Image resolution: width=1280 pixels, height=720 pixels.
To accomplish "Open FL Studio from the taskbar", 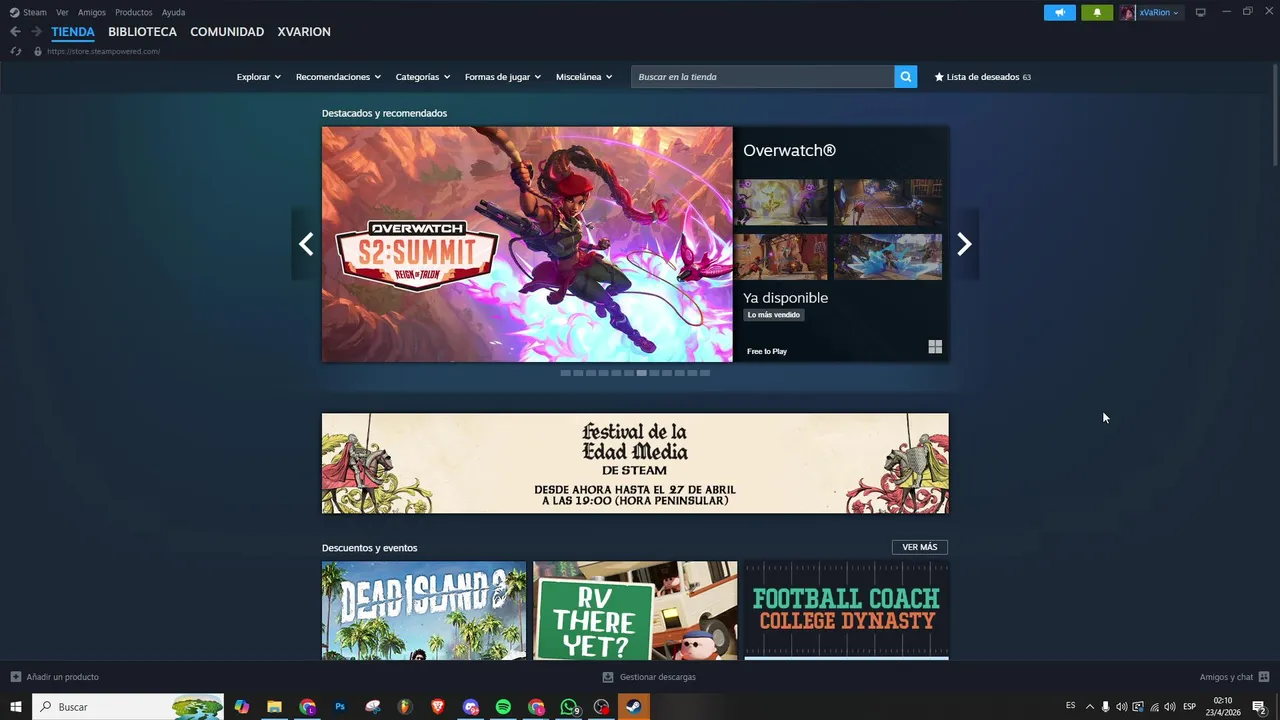I will 405,707.
